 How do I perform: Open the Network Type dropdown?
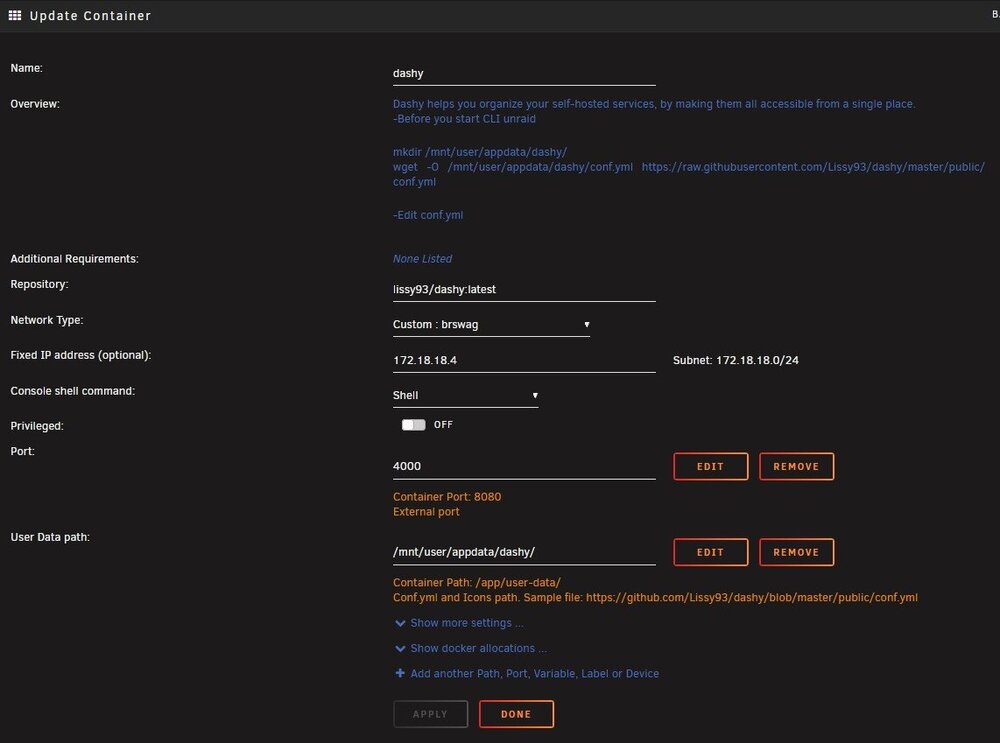(491, 325)
